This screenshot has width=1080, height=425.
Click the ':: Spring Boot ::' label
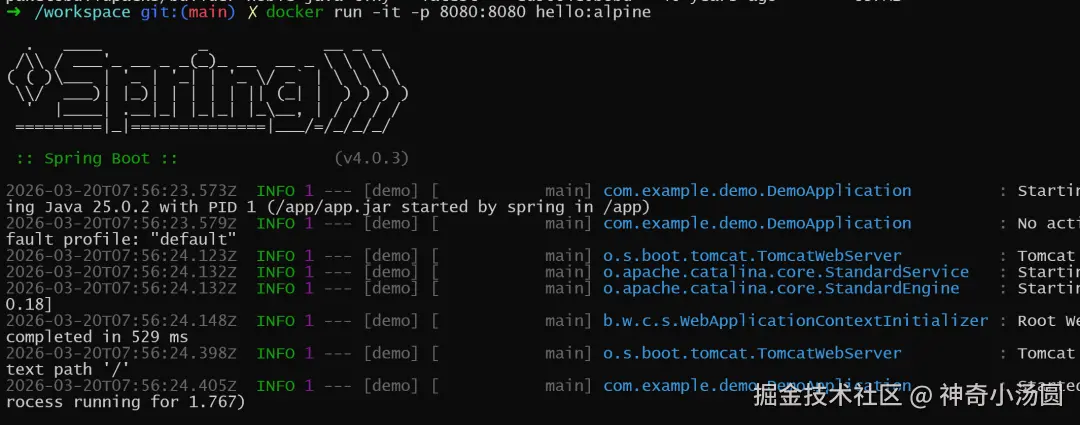[97, 158]
